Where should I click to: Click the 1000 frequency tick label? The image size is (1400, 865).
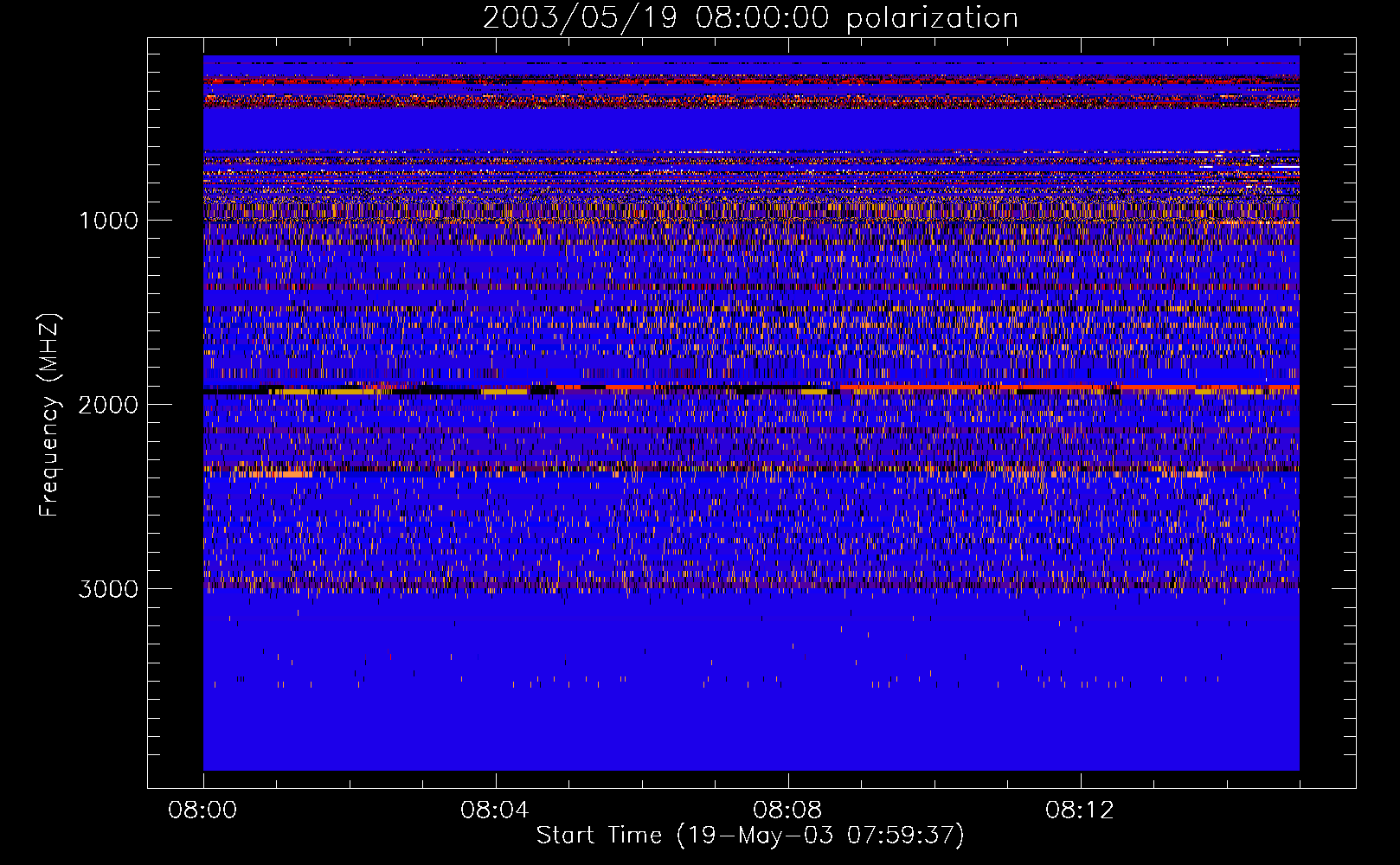(108, 221)
